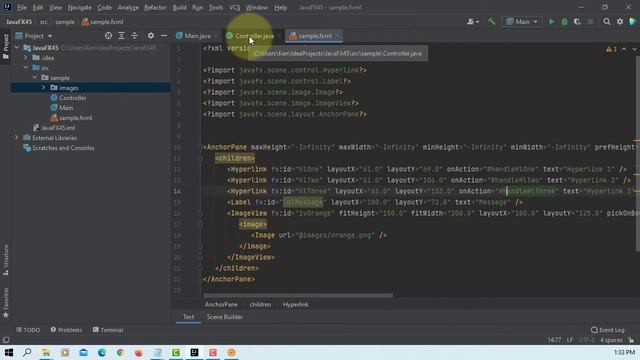
Task: Change the LF line separator in status bar
Action: click(x=570, y=340)
